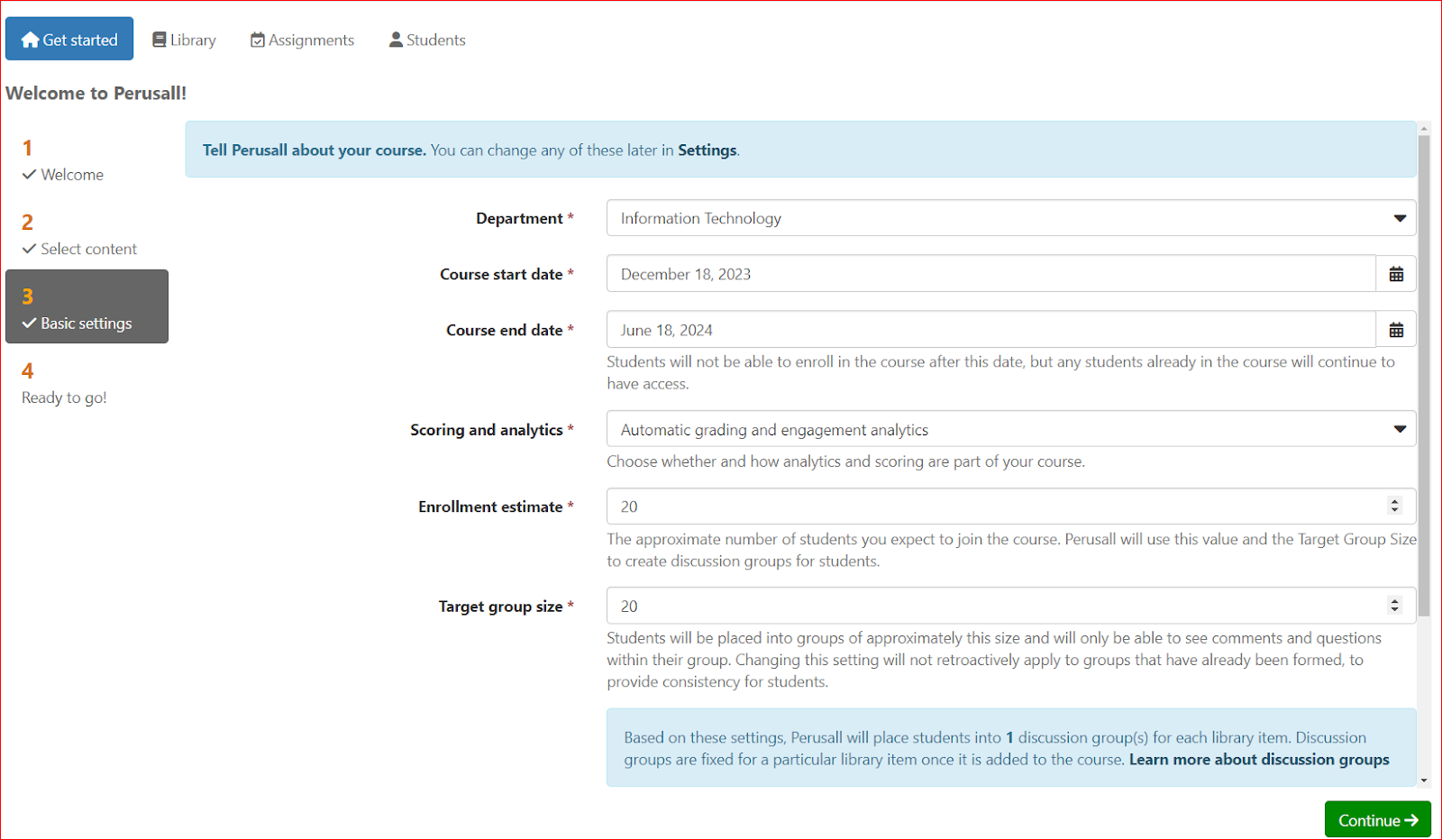
Task: Click the Enrollment estimate input field
Action: tap(1011, 507)
